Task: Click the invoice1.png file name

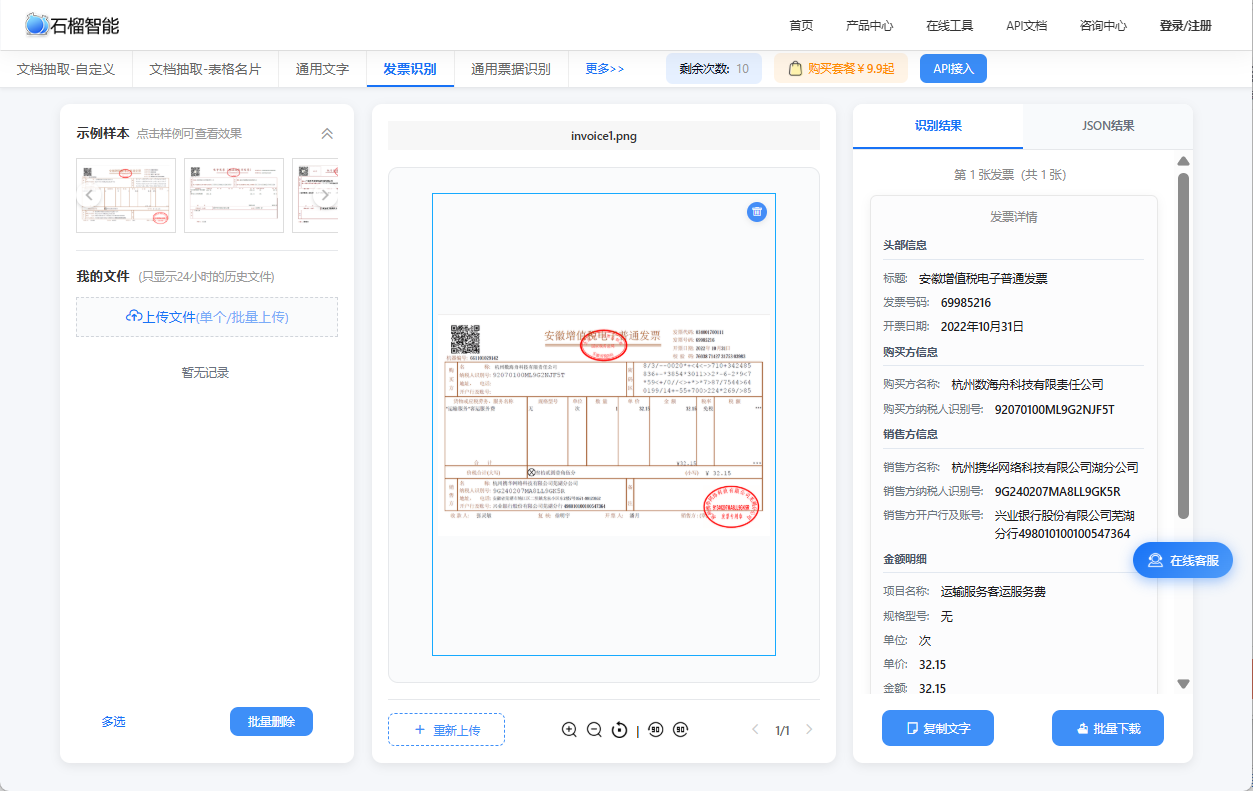Action: 604,136
